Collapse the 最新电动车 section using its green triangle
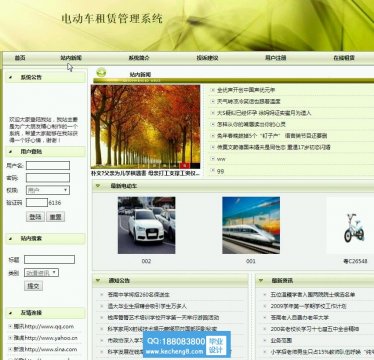The width and height of the screenshot is (374, 360). click(98, 186)
